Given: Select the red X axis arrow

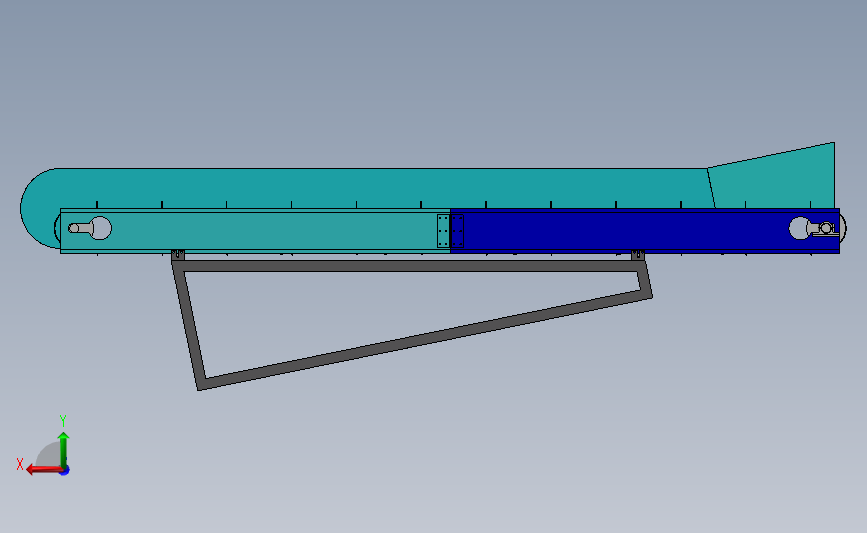Looking at the screenshot, I should (44, 470).
